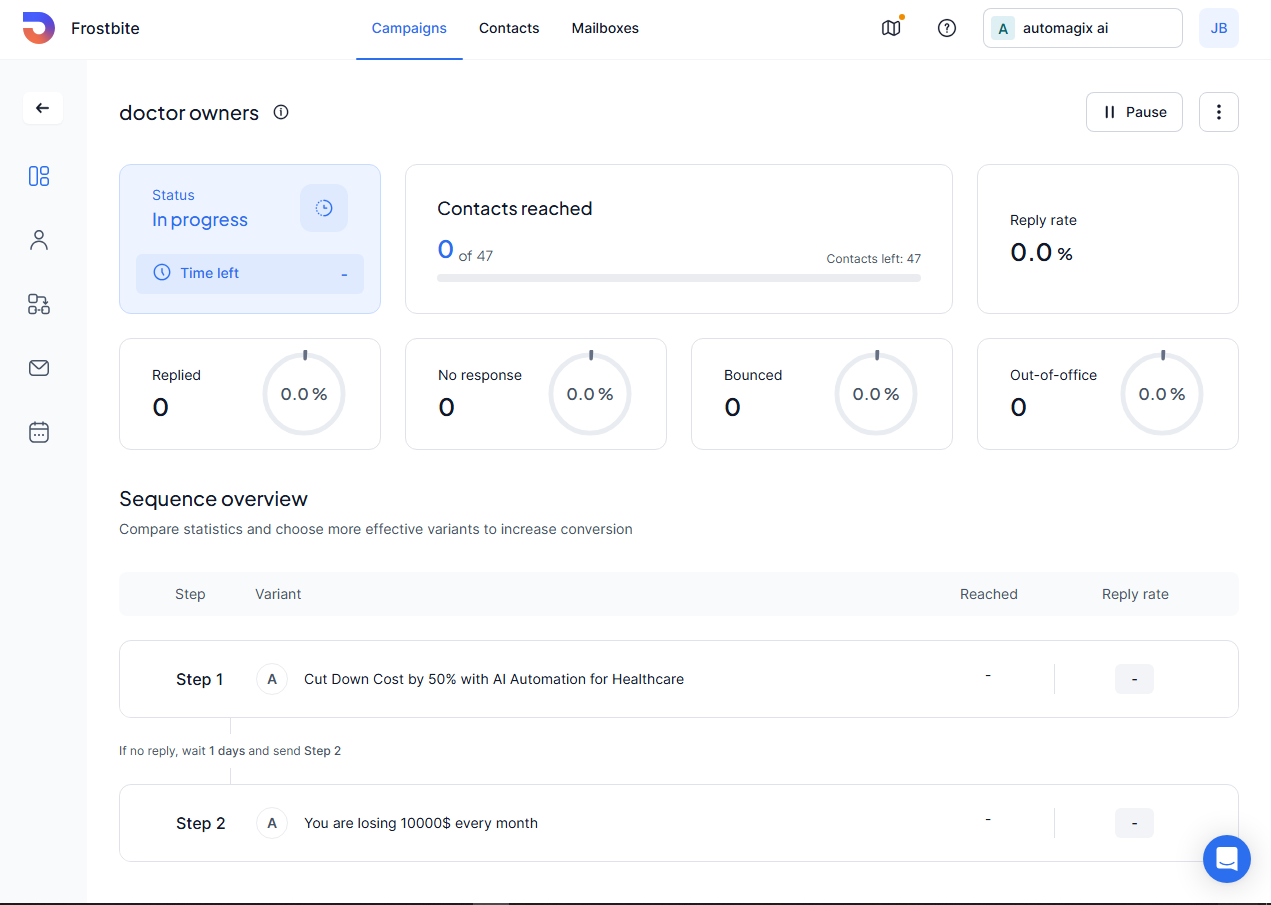Open the calendar schedule sidebar icon
The width and height of the screenshot is (1271, 905).
(x=39, y=432)
